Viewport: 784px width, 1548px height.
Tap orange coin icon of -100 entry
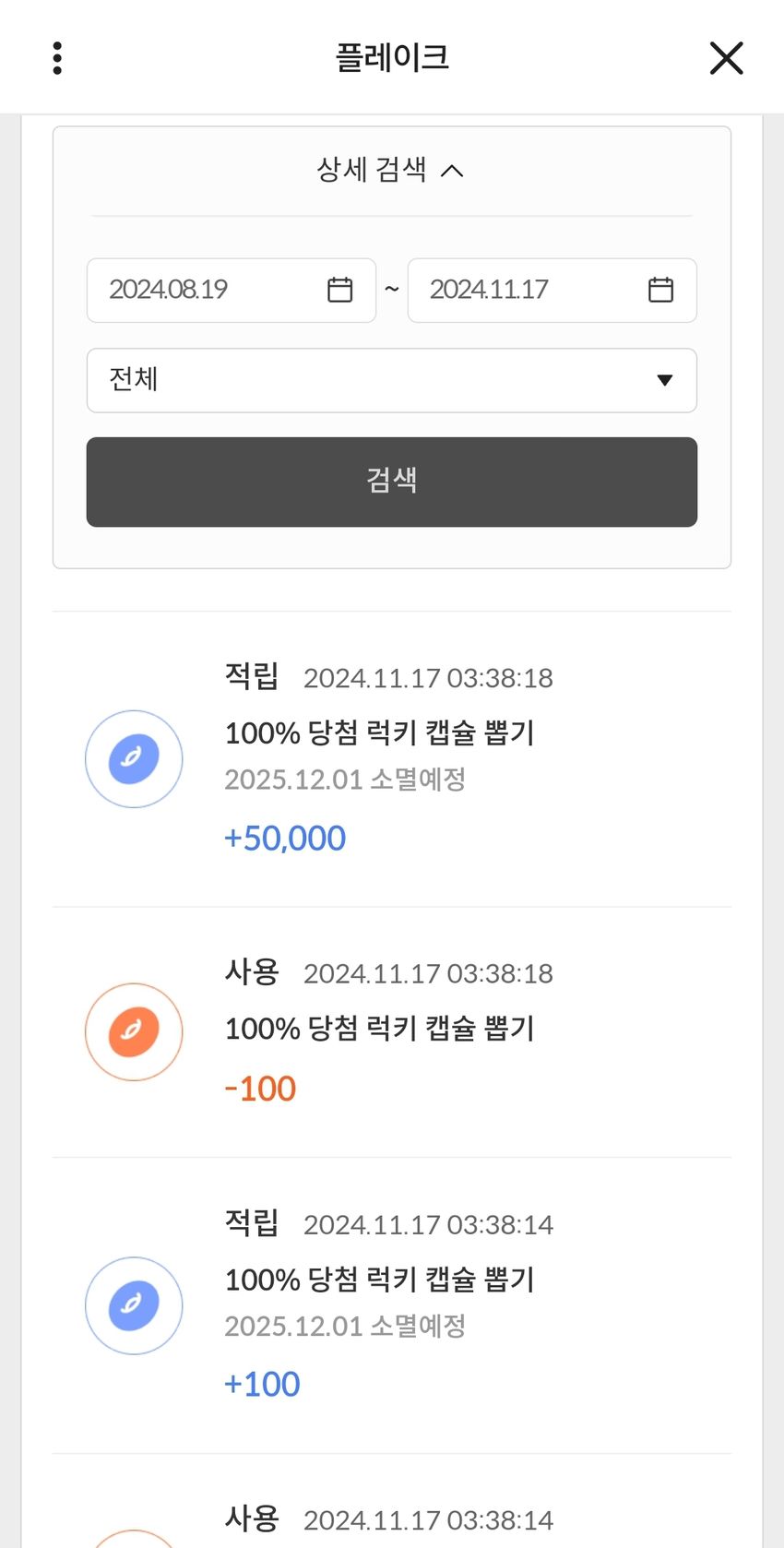point(134,1032)
